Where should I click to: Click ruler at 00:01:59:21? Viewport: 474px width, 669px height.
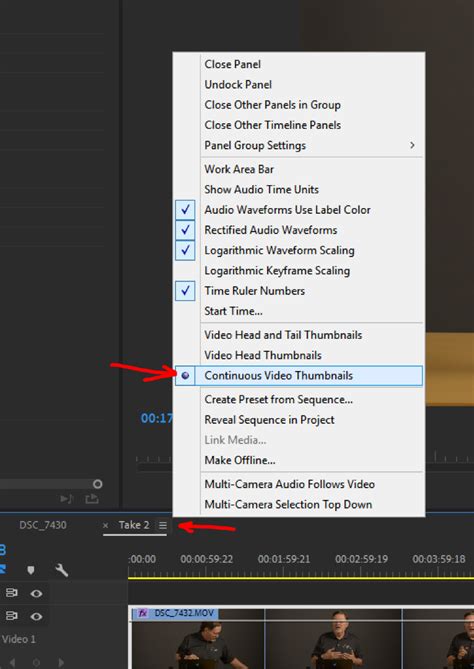(284, 559)
